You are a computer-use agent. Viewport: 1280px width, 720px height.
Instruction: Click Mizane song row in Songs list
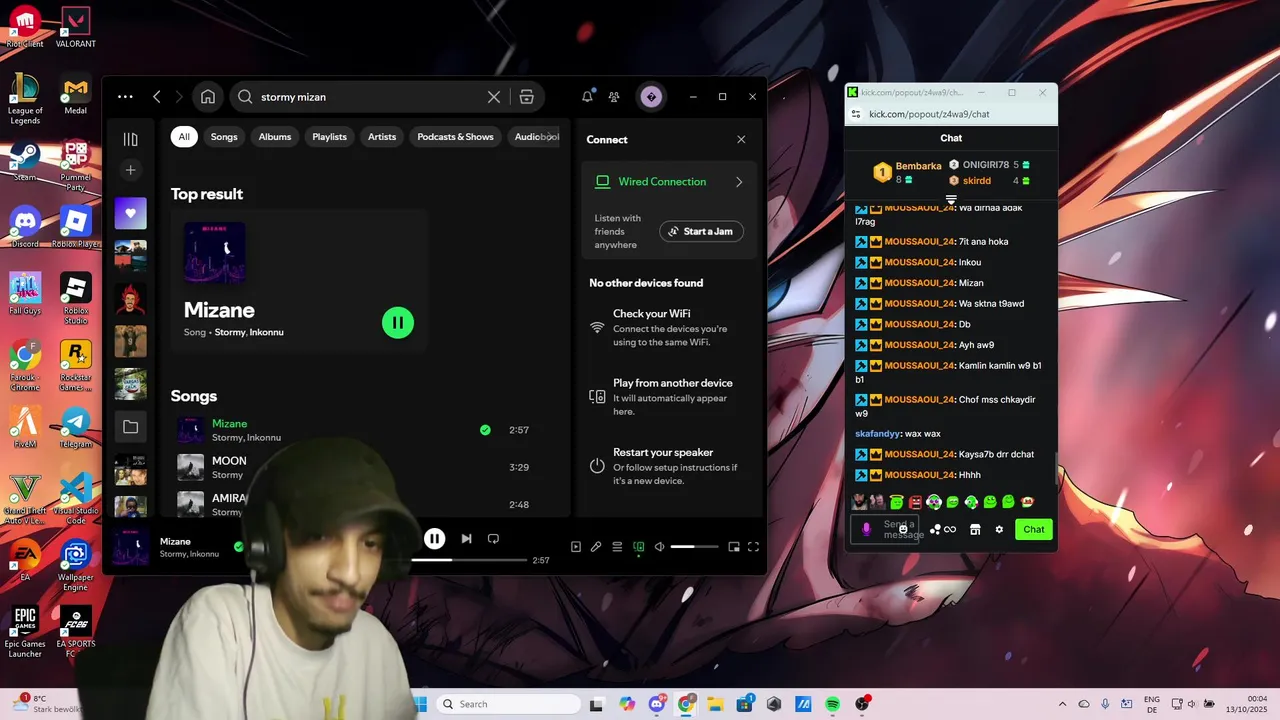[353, 430]
